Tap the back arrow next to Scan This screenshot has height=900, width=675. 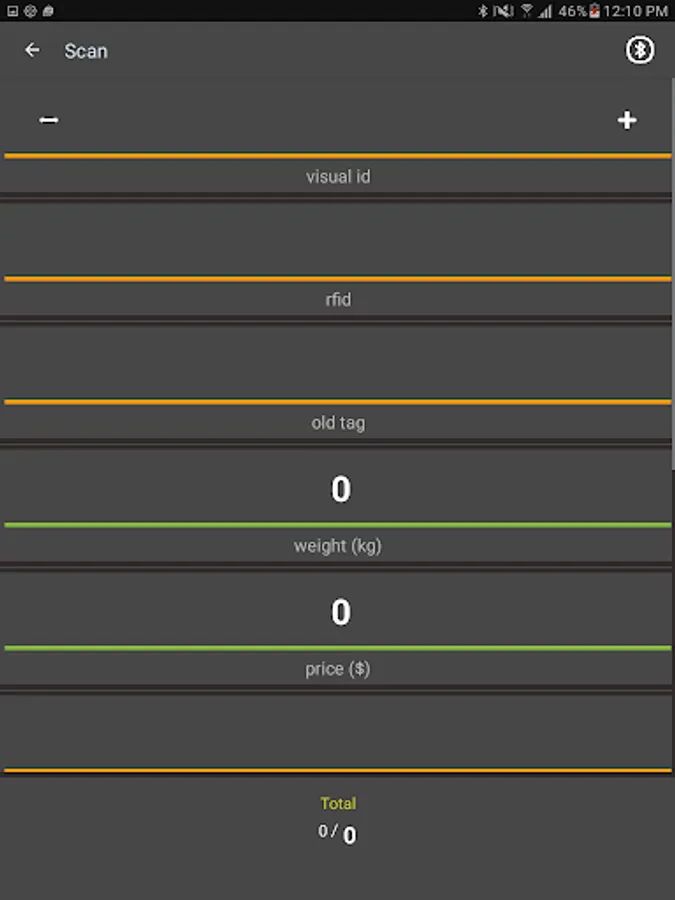(33, 50)
